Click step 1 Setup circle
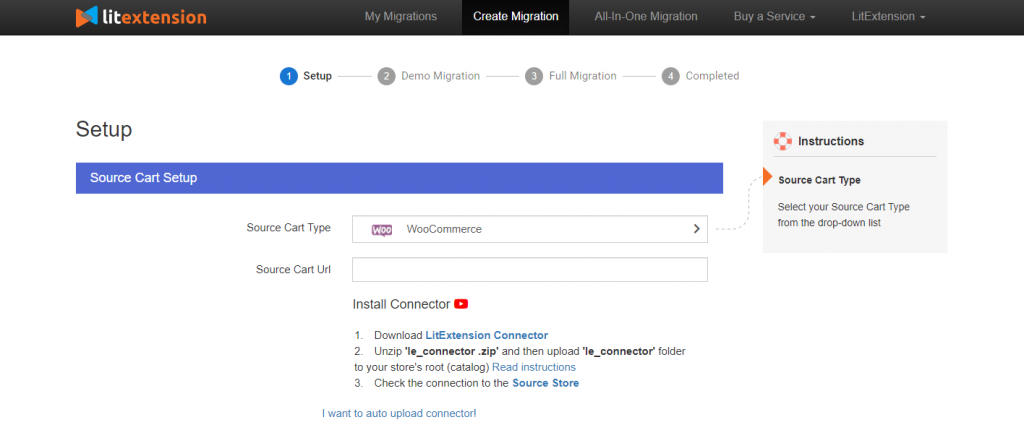This screenshot has height=438, width=1024. [x=289, y=76]
